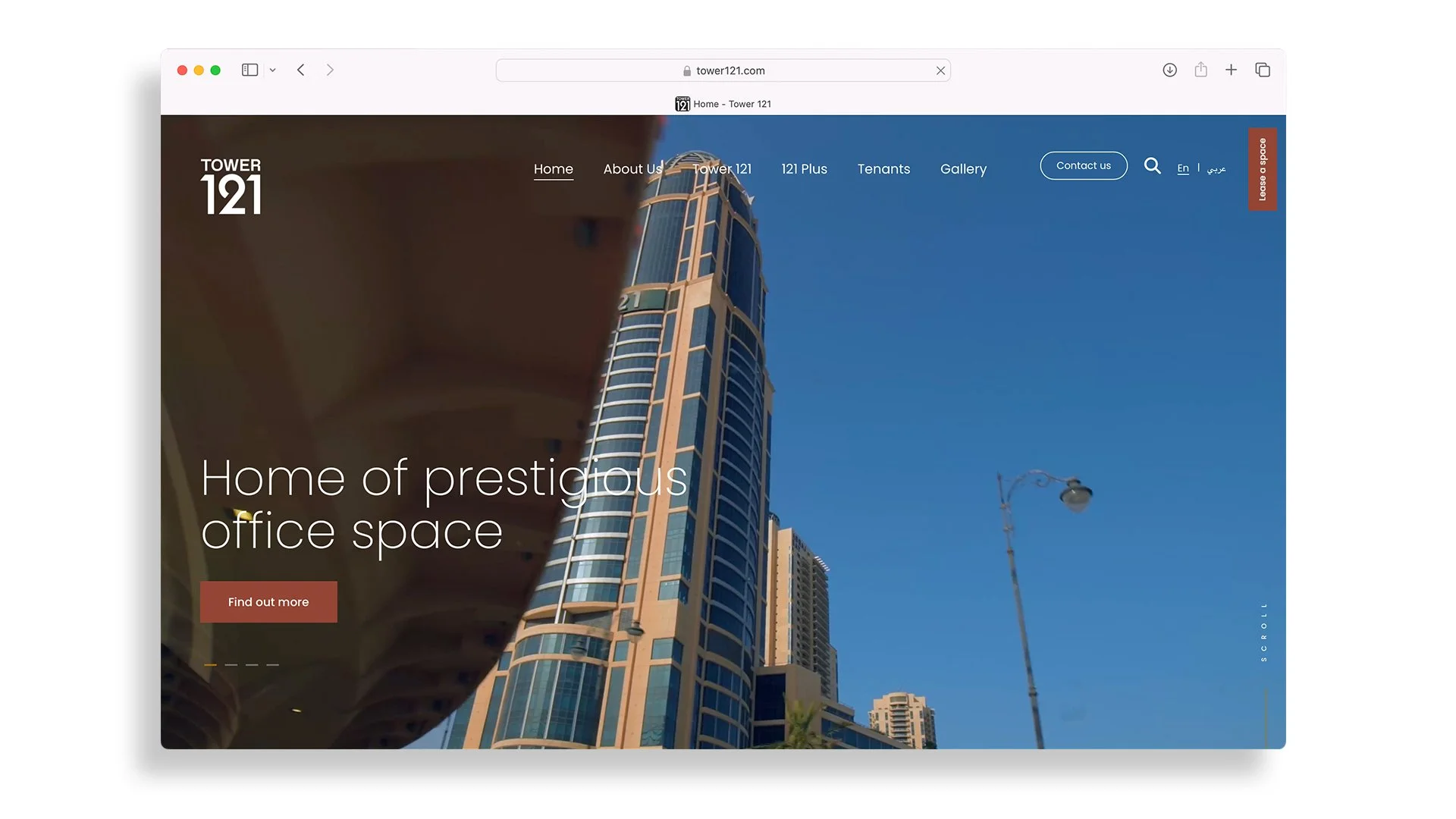Select the fourth carousel indicator
This screenshot has height=819, width=1456.
(x=271, y=664)
